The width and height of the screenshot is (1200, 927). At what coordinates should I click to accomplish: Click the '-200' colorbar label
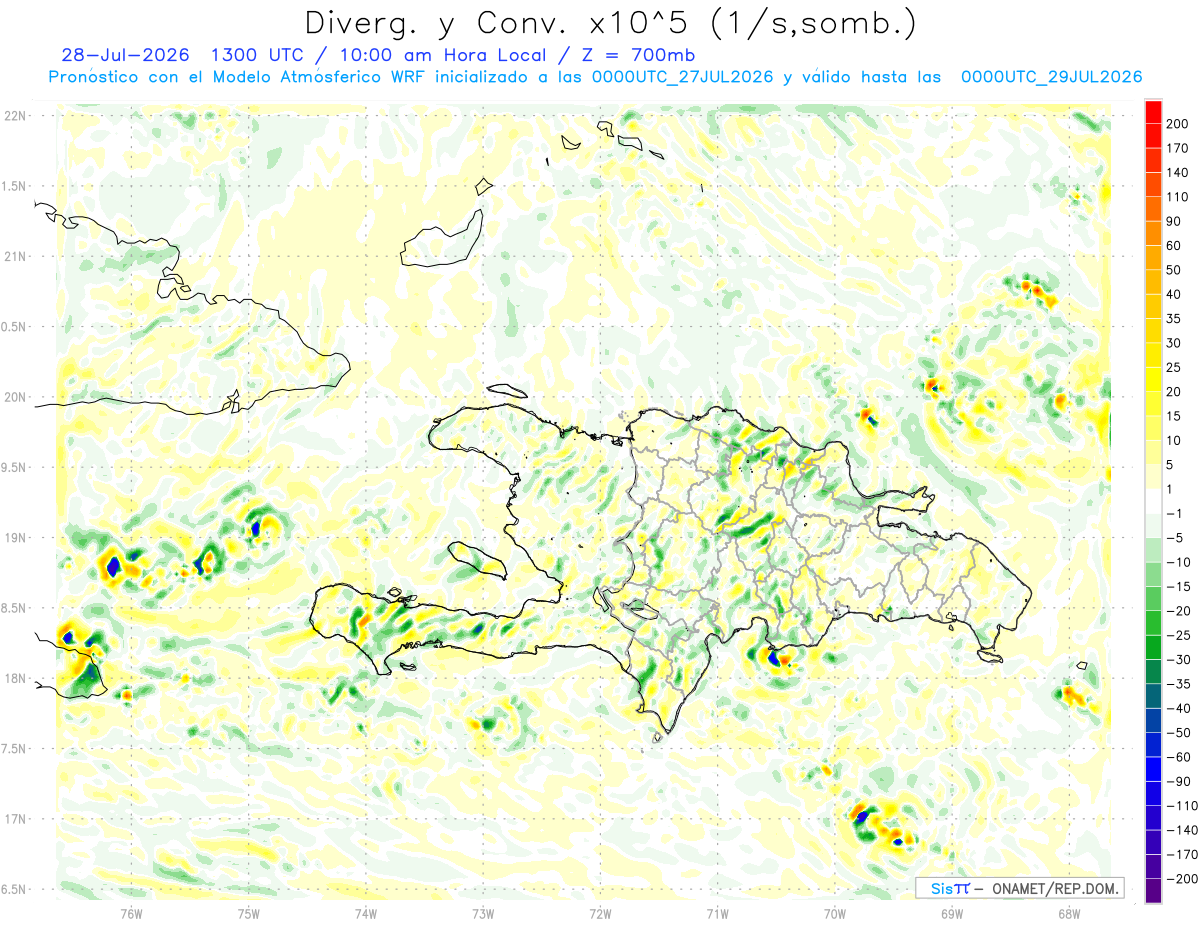pyautogui.click(x=1182, y=879)
